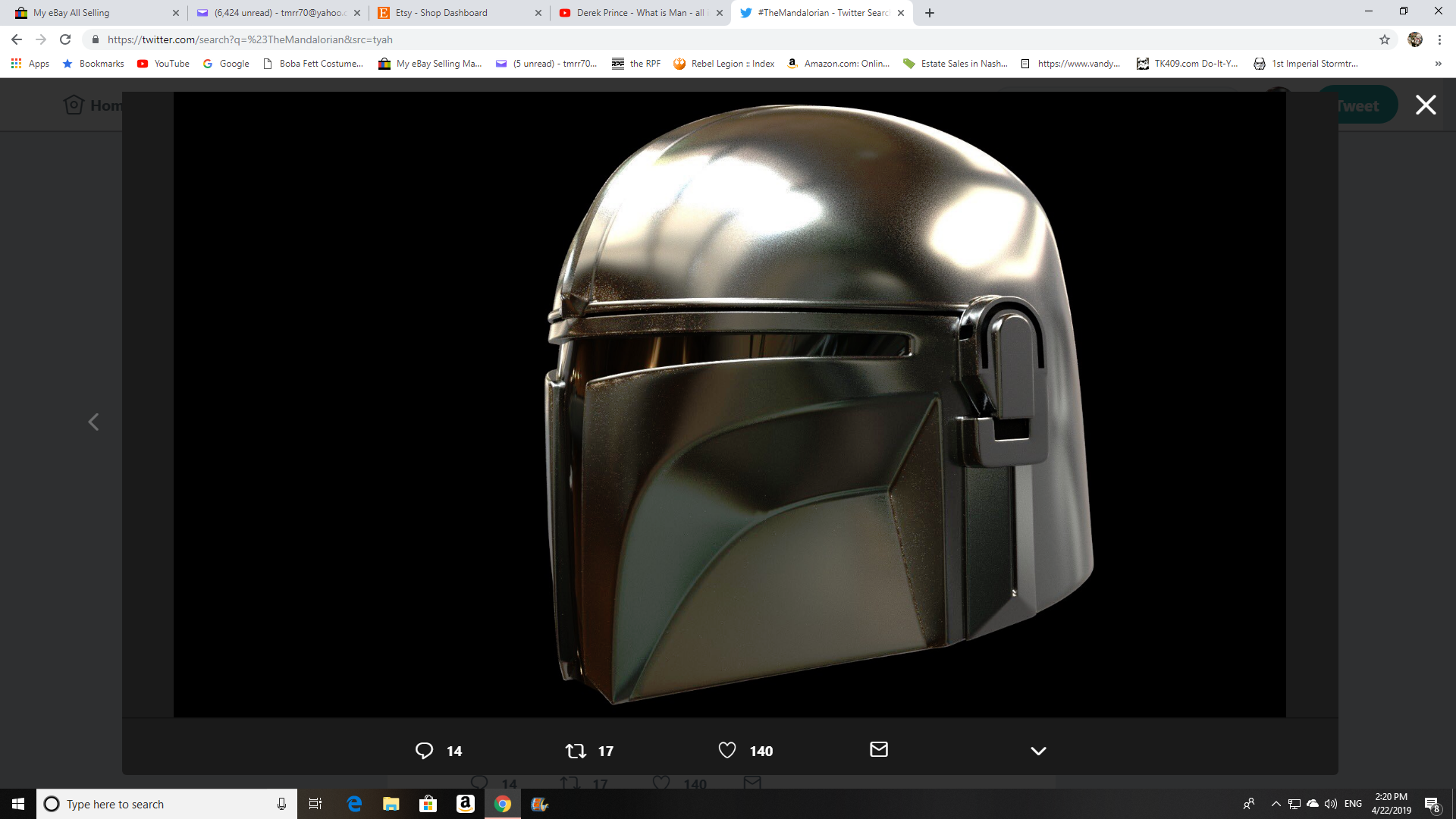Open OneDrive cloud tray icon
1456x819 pixels.
1313,804
